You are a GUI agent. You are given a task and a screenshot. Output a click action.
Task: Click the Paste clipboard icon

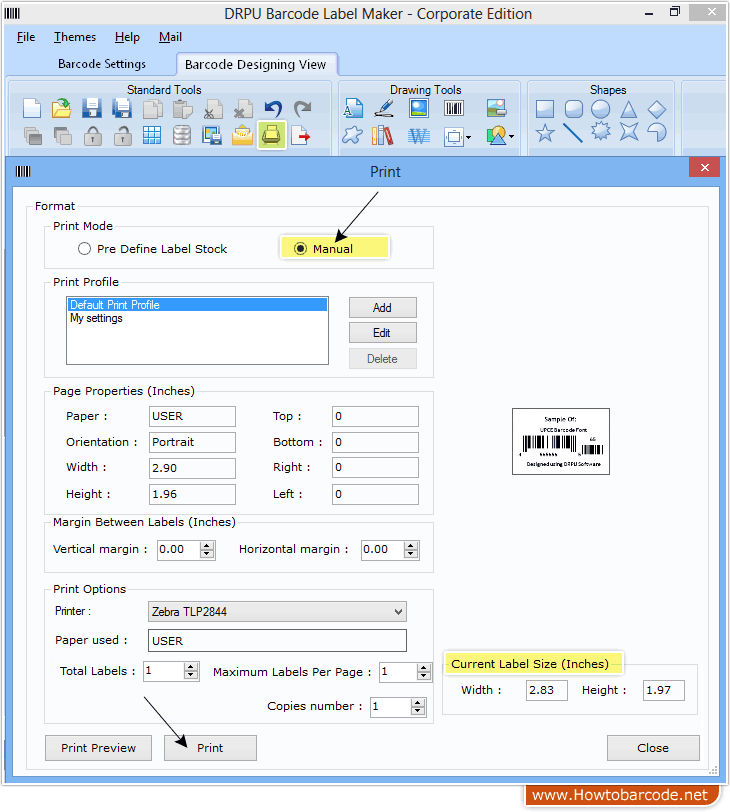click(x=182, y=109)
